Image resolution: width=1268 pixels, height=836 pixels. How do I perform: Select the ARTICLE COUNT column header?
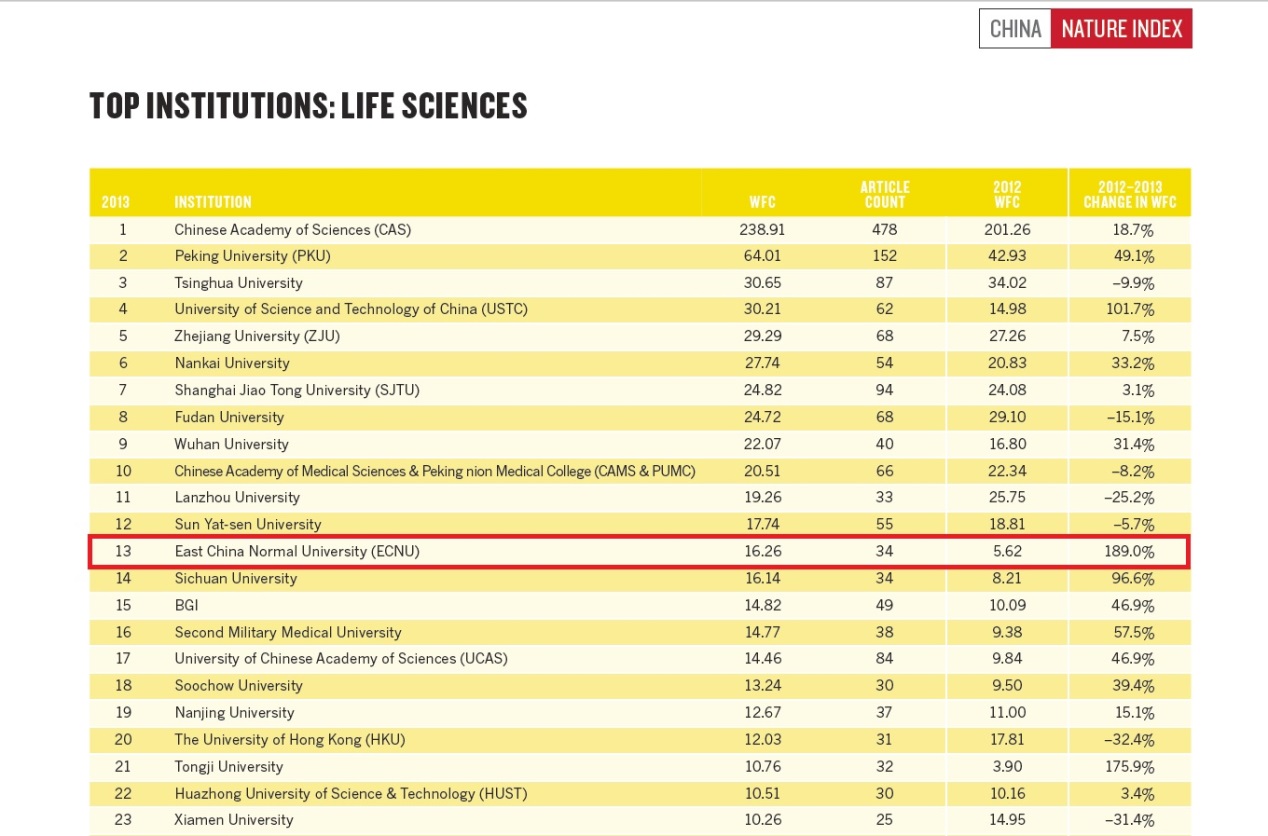884,194
